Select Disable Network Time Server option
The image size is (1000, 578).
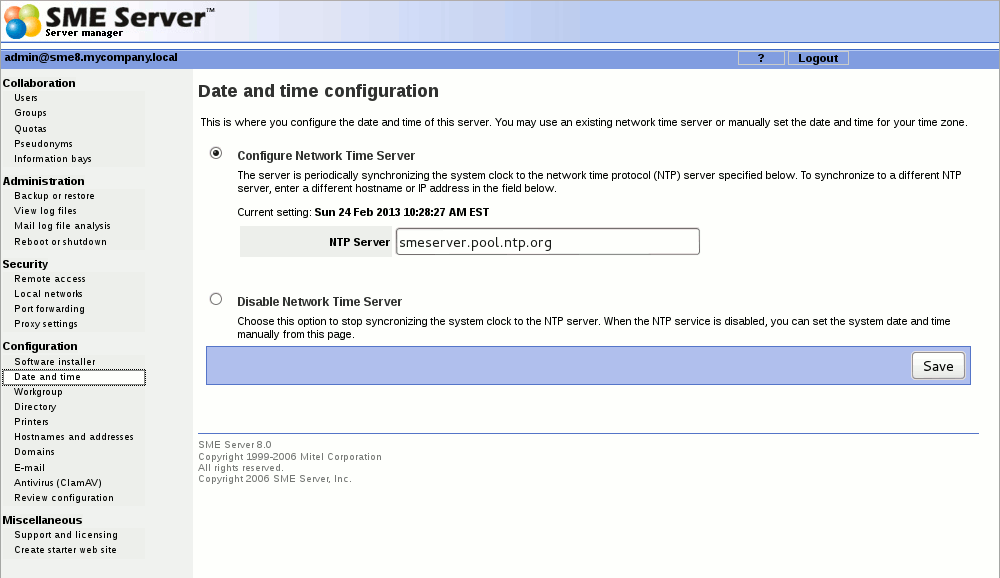(x=216, y=299)
